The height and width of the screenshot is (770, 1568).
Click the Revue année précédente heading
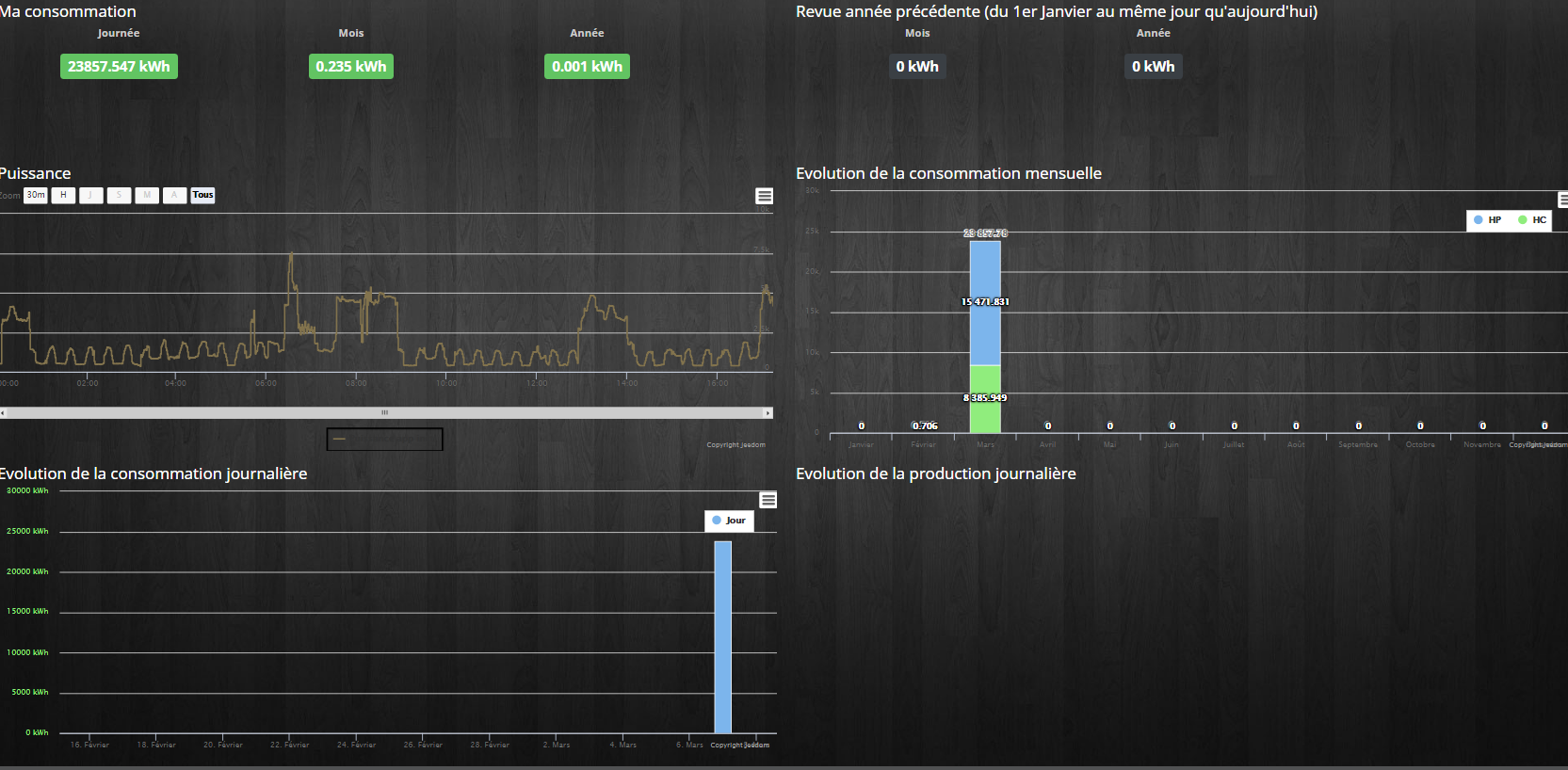coord(1057,11)
